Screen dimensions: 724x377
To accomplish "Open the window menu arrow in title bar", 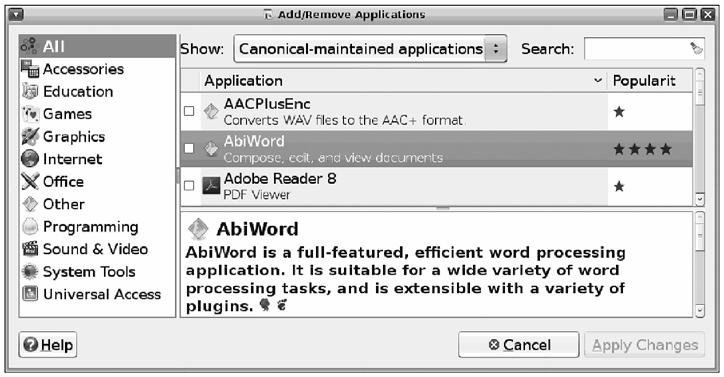I will 16,14.
